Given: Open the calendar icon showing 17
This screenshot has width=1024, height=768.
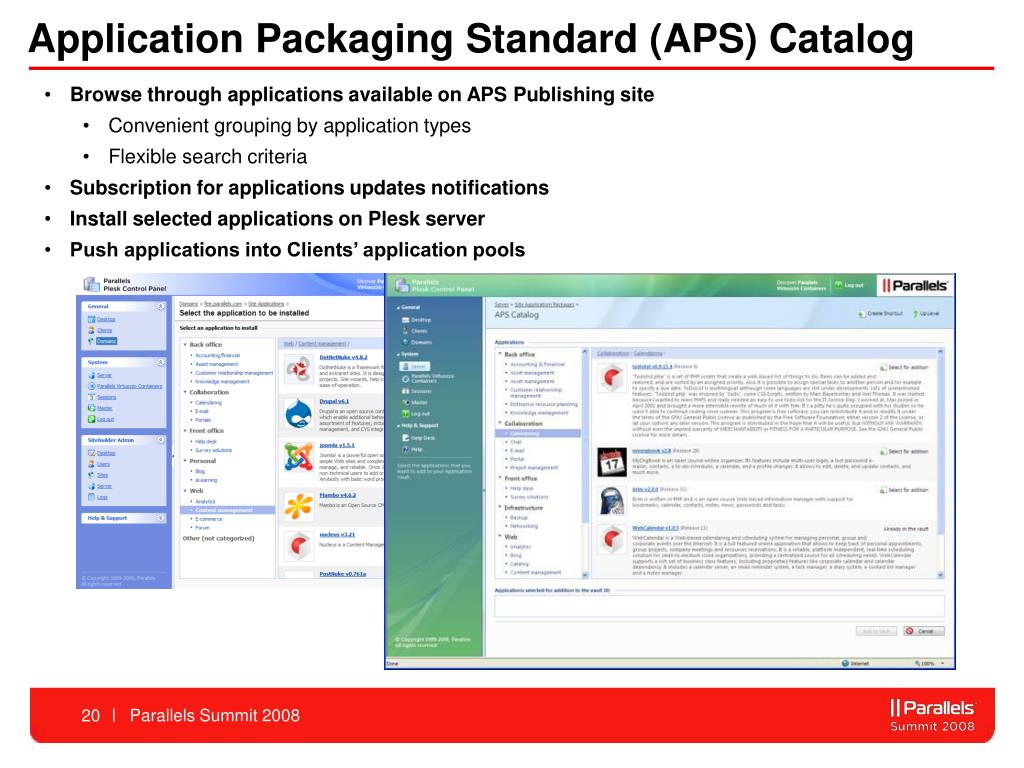Looking at the screenshot, I should (612, 462).
